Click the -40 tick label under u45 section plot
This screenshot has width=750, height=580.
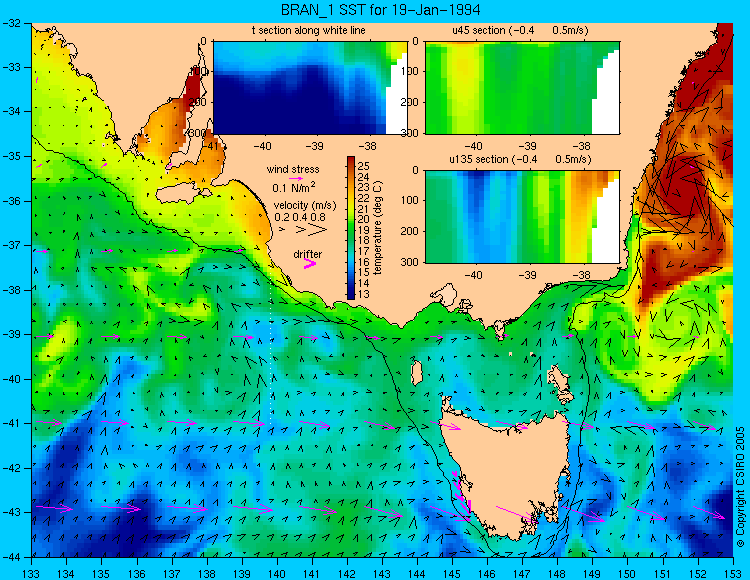[x=474, y=146]
